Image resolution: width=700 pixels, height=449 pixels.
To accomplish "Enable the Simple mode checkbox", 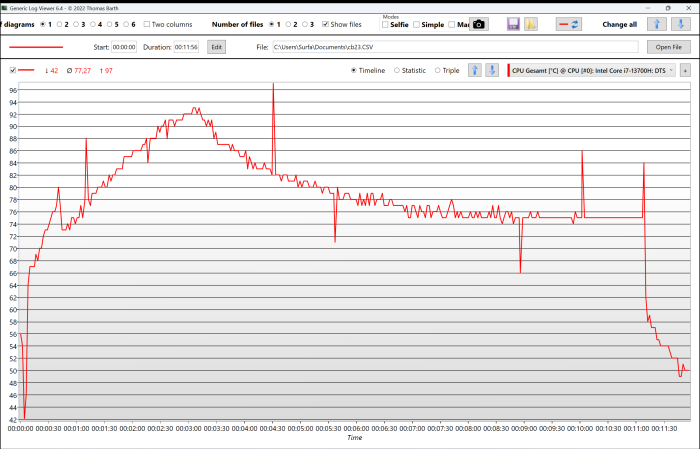I will (x=416, y=25).
